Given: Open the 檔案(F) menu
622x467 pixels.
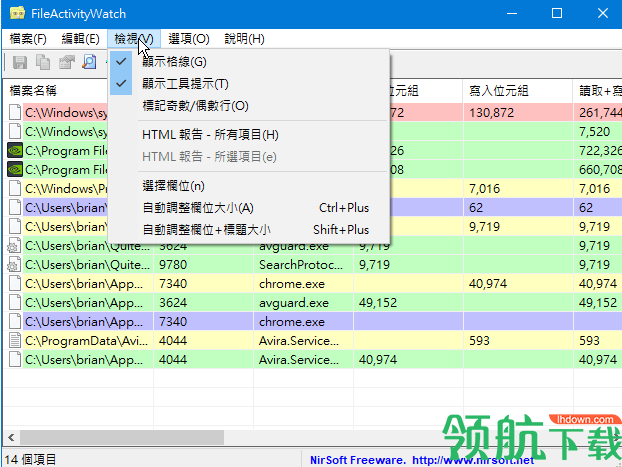Looking at the screenshot, I should [x=28, y=39].
